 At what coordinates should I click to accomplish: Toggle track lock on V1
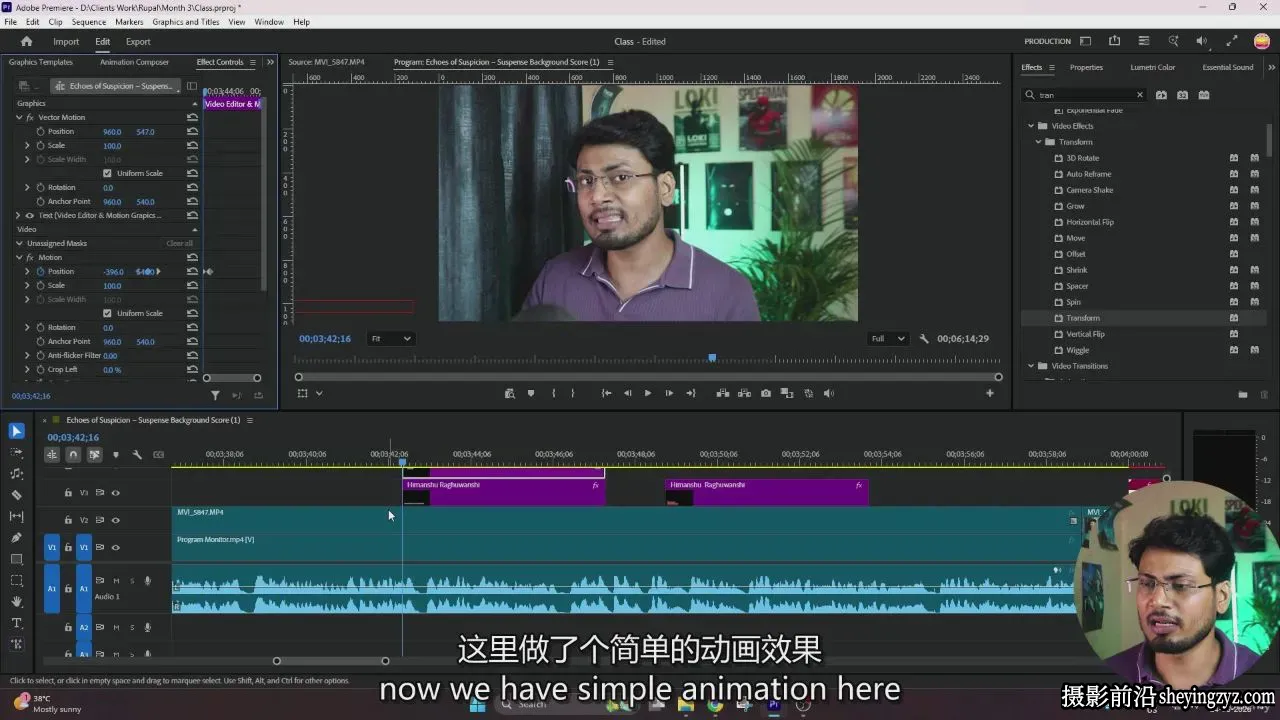pyautogui.click(x=68, y=548)
